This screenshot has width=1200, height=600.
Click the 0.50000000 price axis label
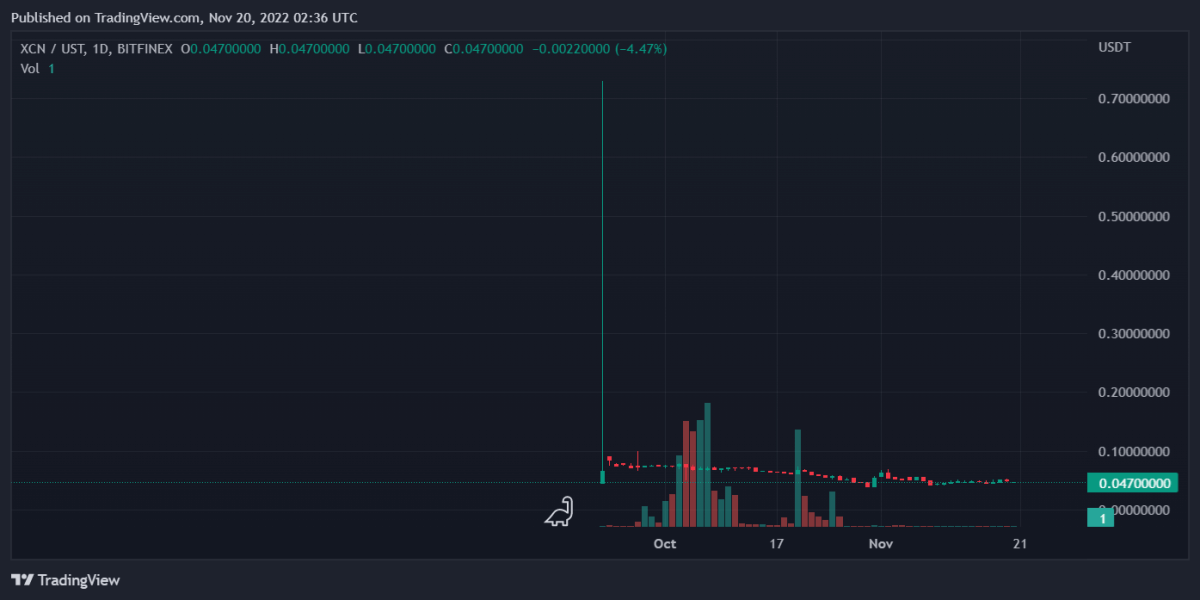(x=1133, y=217)
